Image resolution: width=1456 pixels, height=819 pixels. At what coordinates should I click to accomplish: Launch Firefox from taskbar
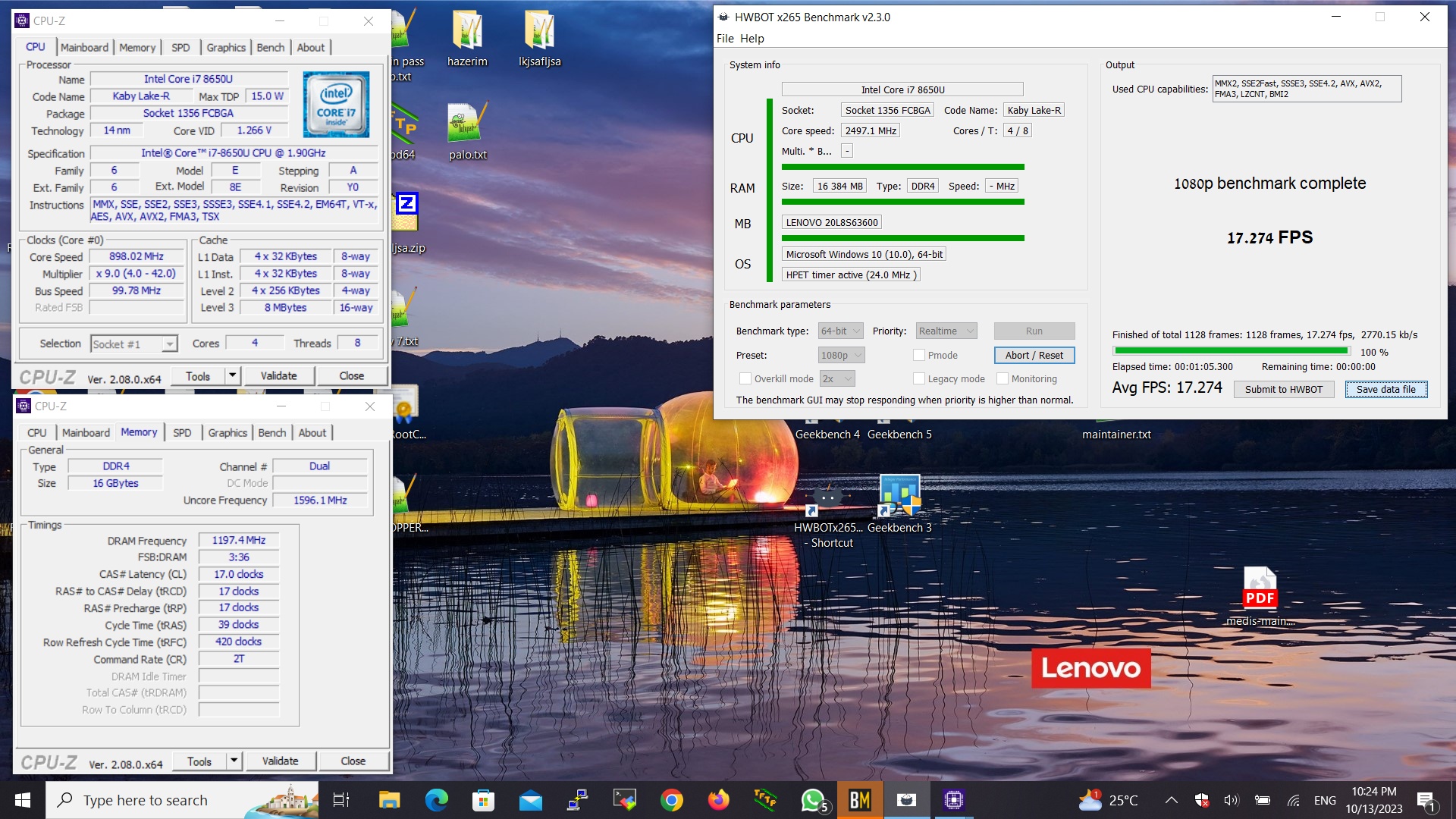pyautogui.click(x=718, y=800)
